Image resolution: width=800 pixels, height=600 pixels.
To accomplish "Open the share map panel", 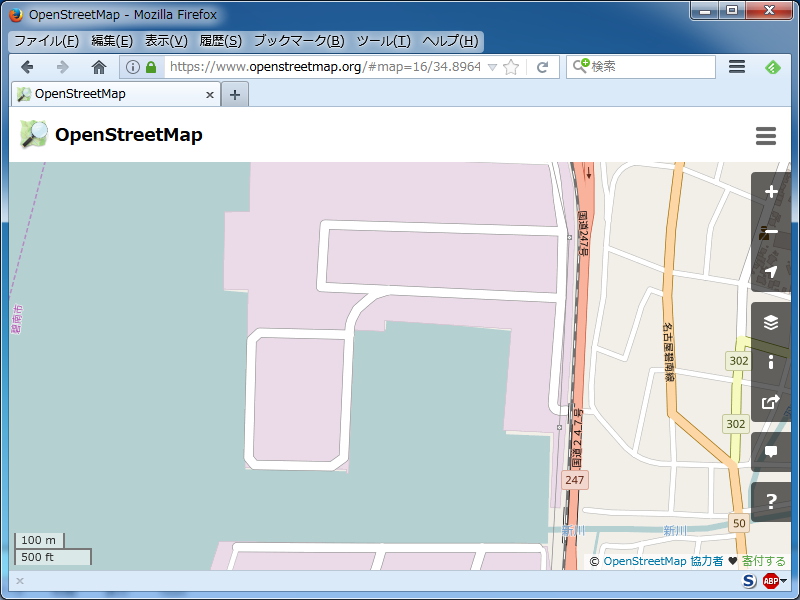I will click(771, 402).
